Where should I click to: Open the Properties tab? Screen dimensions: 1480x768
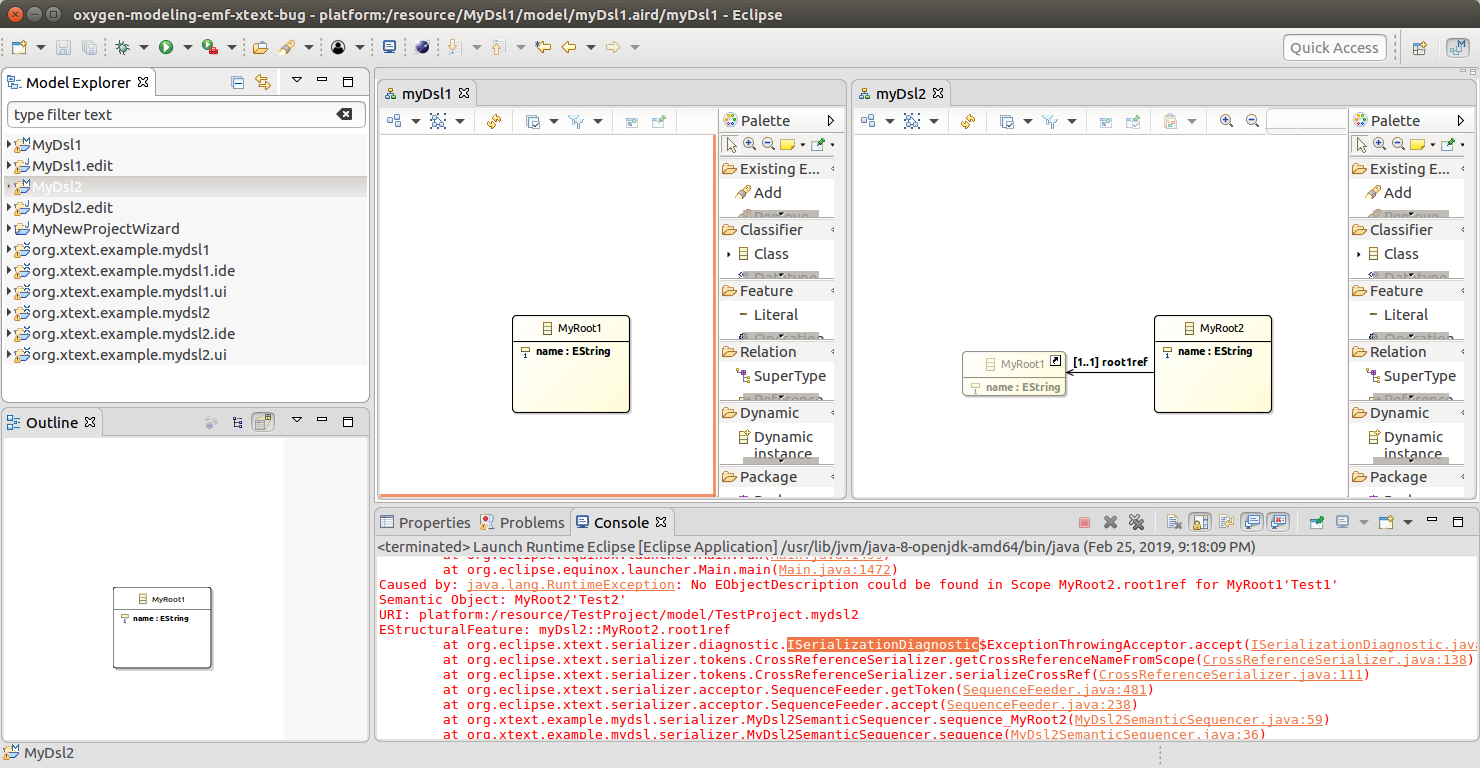(x=425, y=522)
